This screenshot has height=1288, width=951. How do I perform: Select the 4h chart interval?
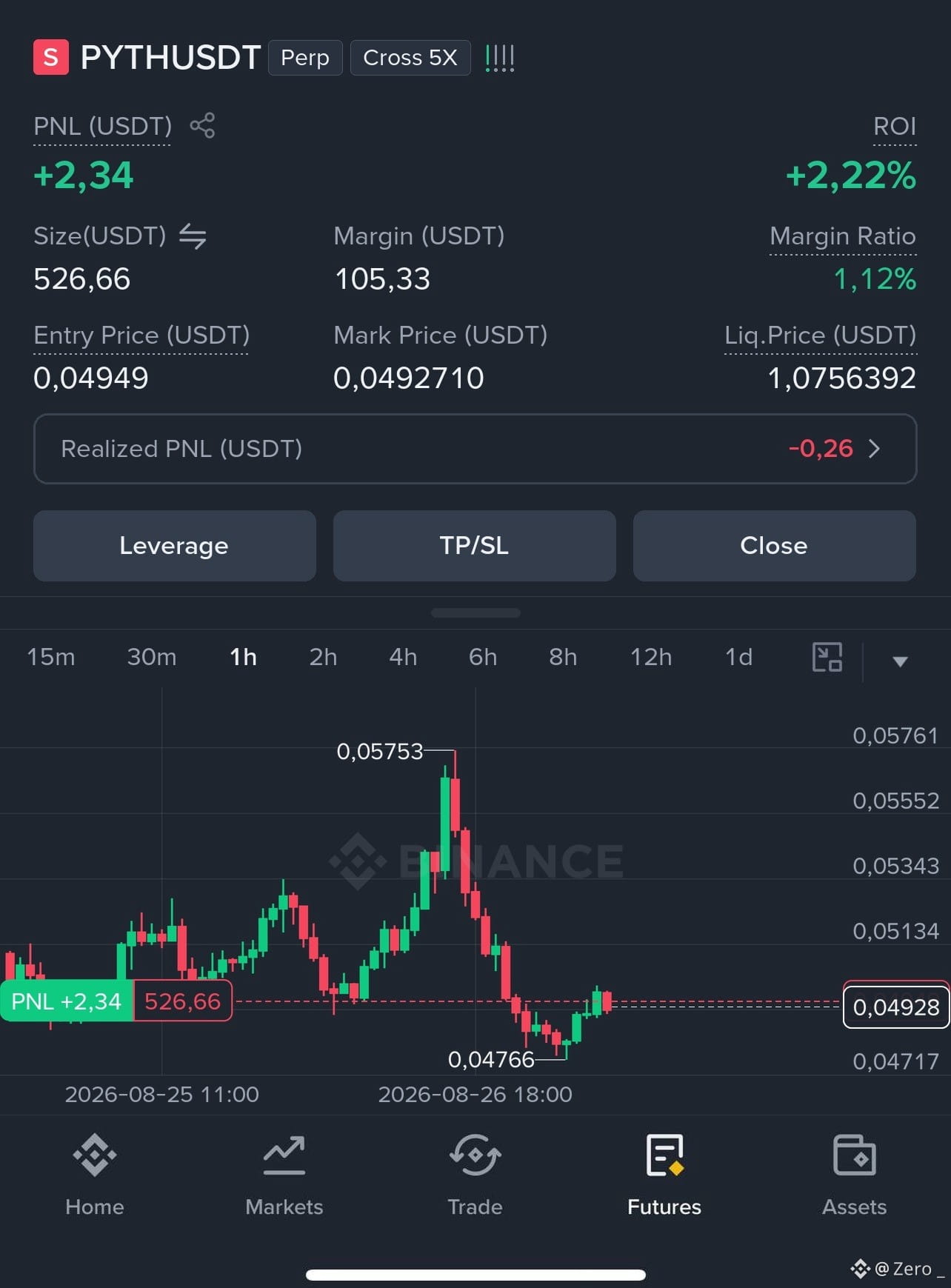pyautogui.click(x=403, y=657)
